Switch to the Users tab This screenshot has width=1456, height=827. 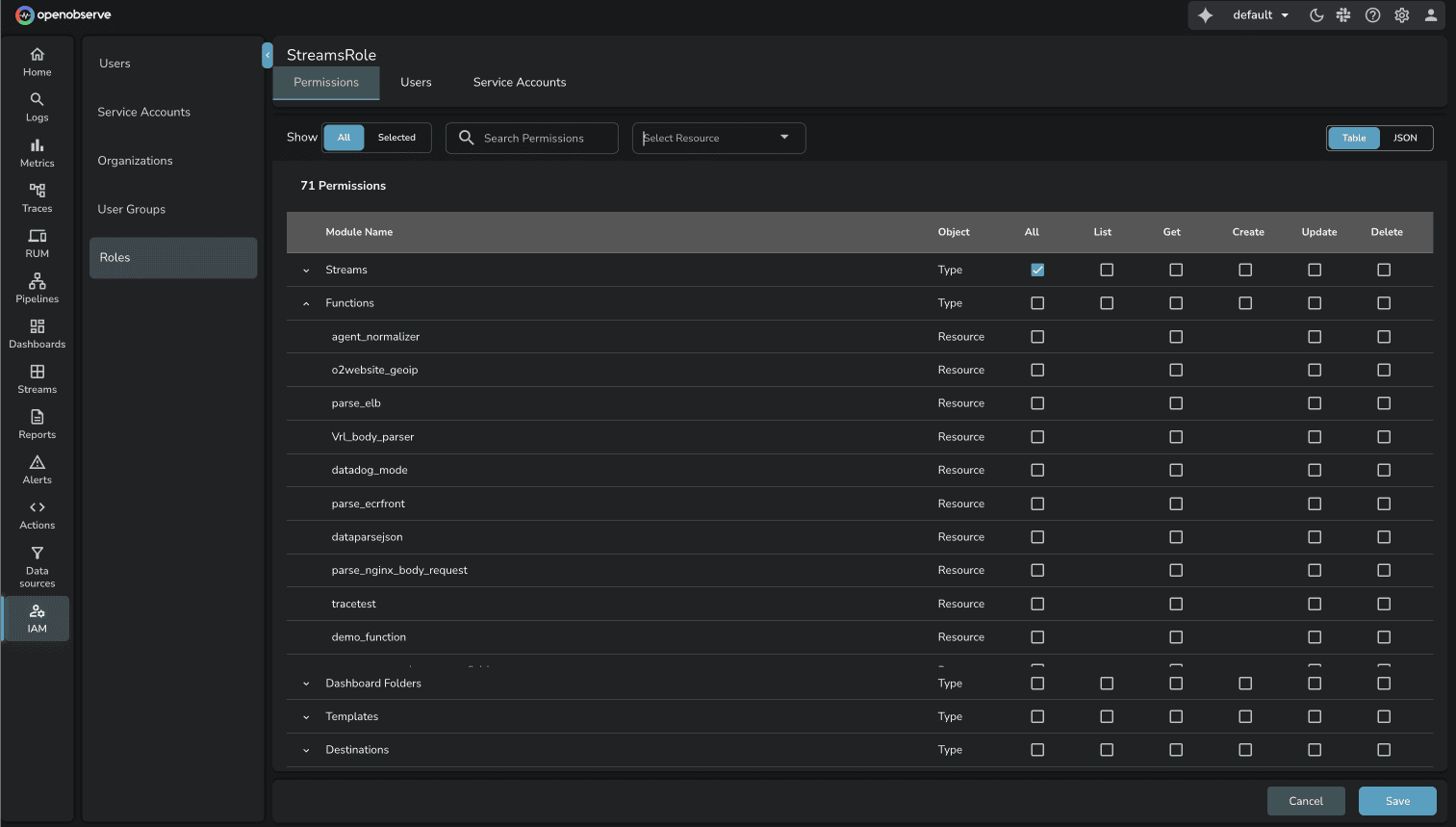[416, 82]
